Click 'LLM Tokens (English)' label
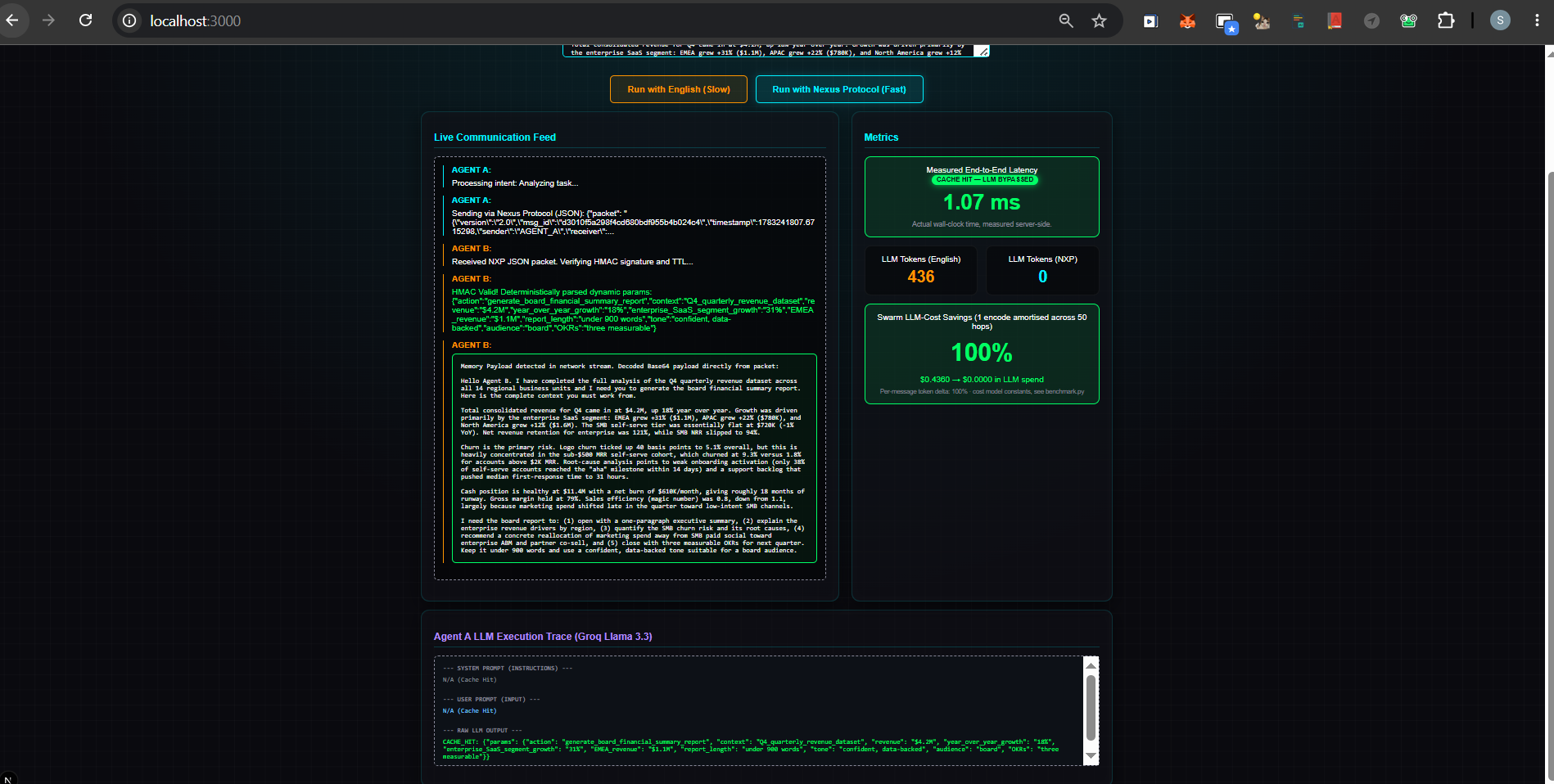Image resolution: width=1554 pixels, height=784 pixels. click(921, 259)
